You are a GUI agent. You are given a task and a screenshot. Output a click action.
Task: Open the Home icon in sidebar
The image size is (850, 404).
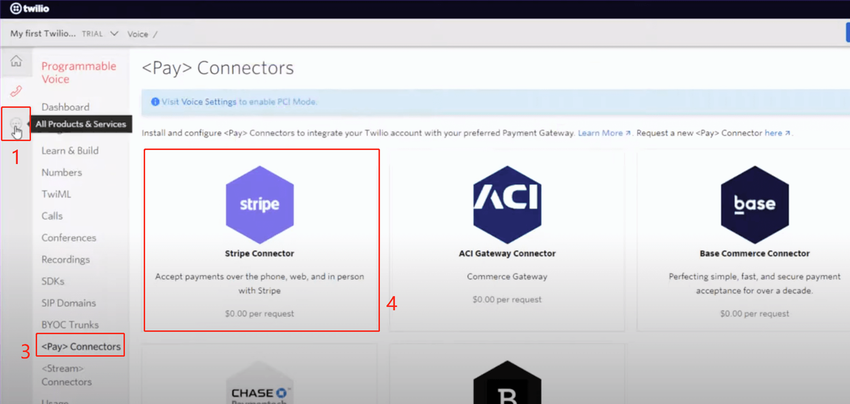16,61
